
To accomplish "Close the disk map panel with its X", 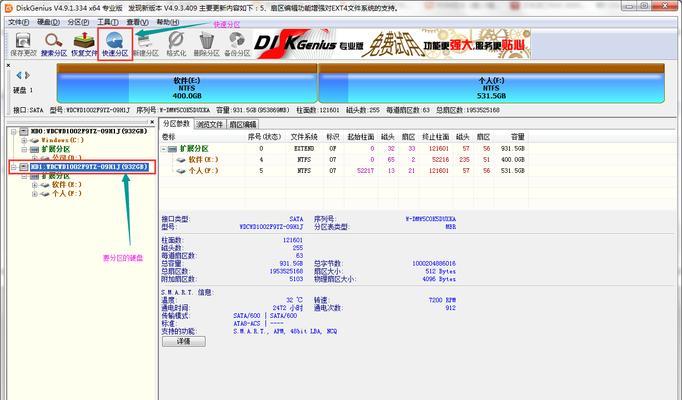I will [8, 65].
